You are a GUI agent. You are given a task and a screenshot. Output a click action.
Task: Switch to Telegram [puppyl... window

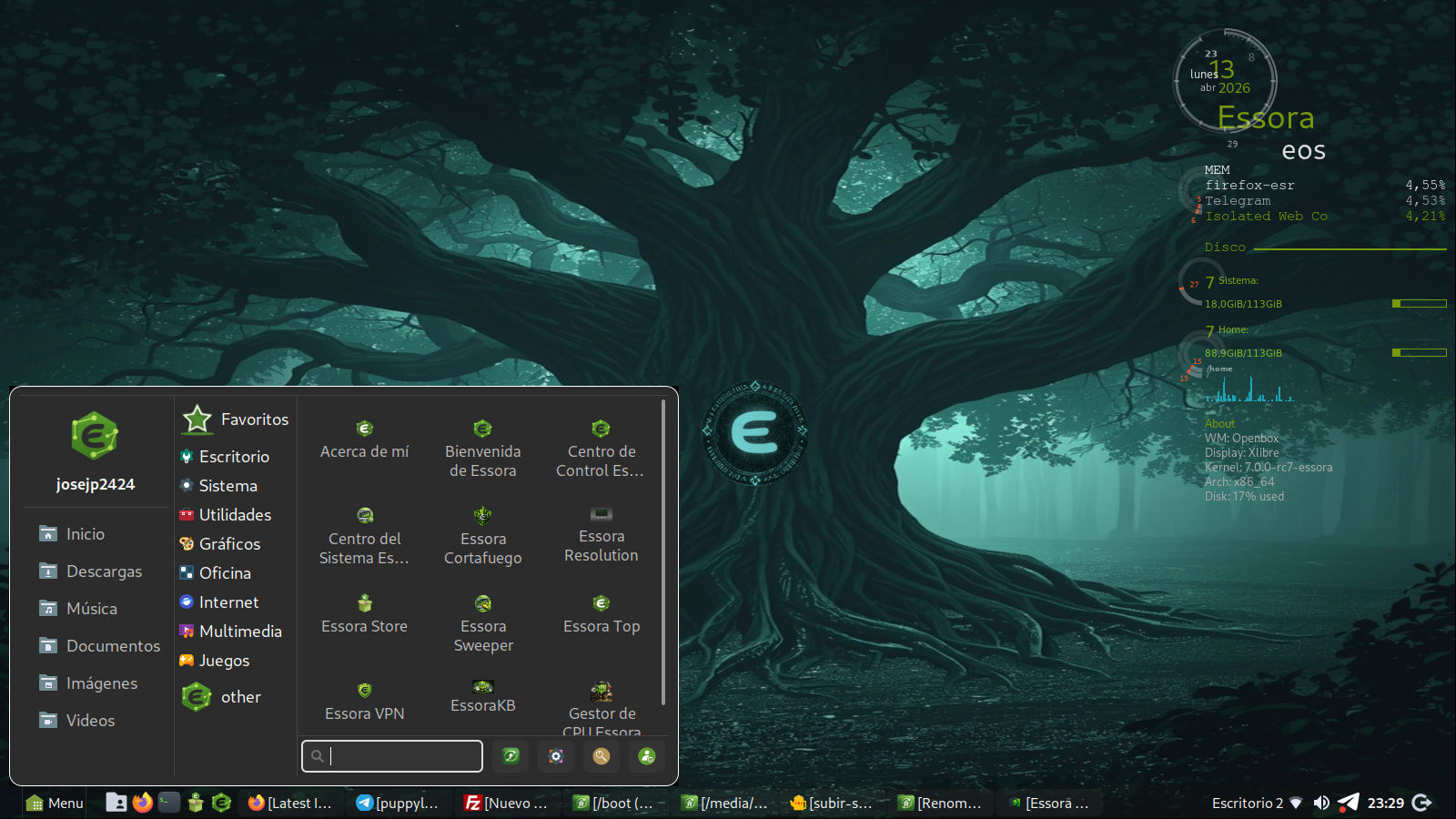coord(399,803)
